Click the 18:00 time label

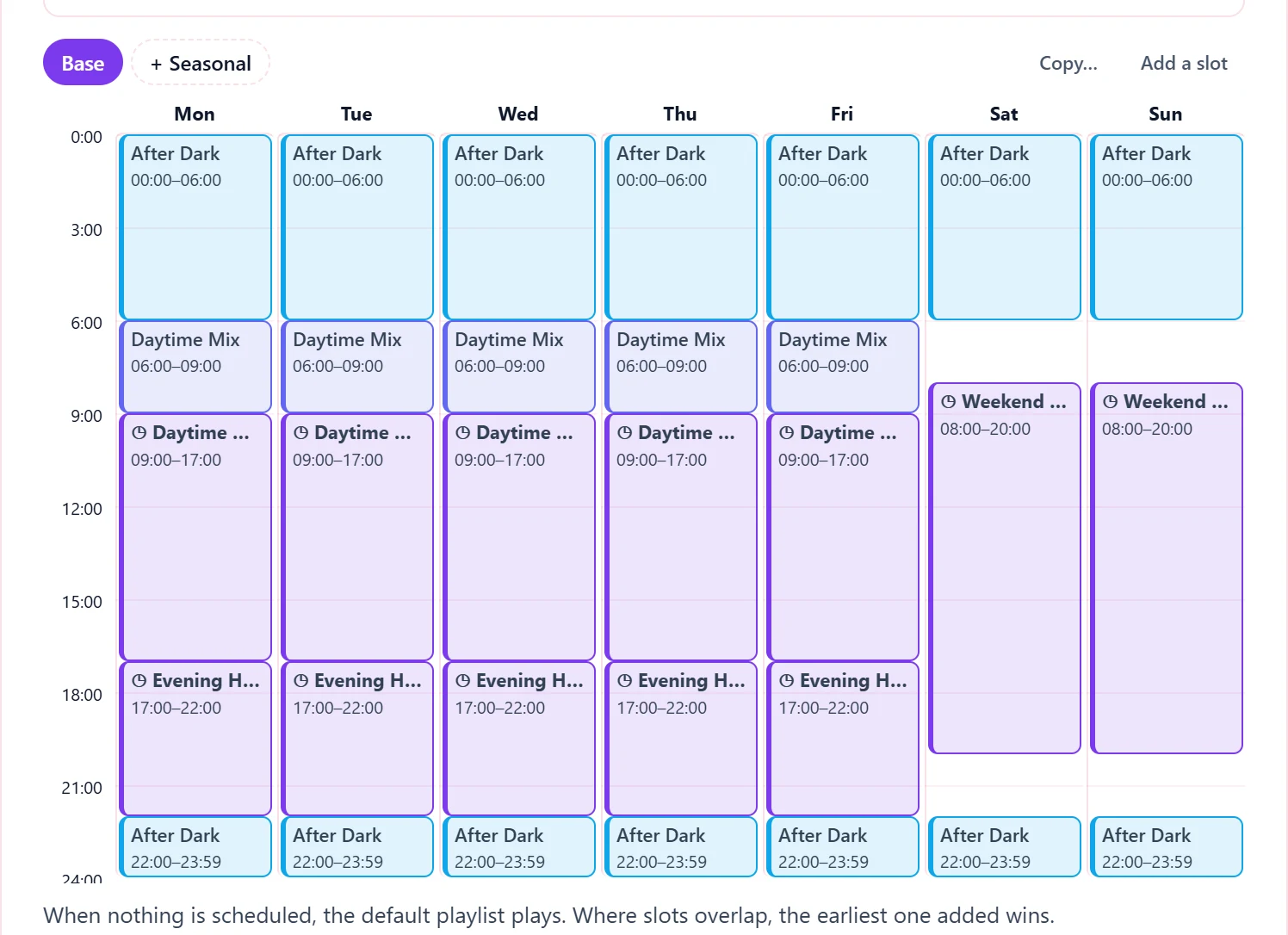click(x=82, y=695)
